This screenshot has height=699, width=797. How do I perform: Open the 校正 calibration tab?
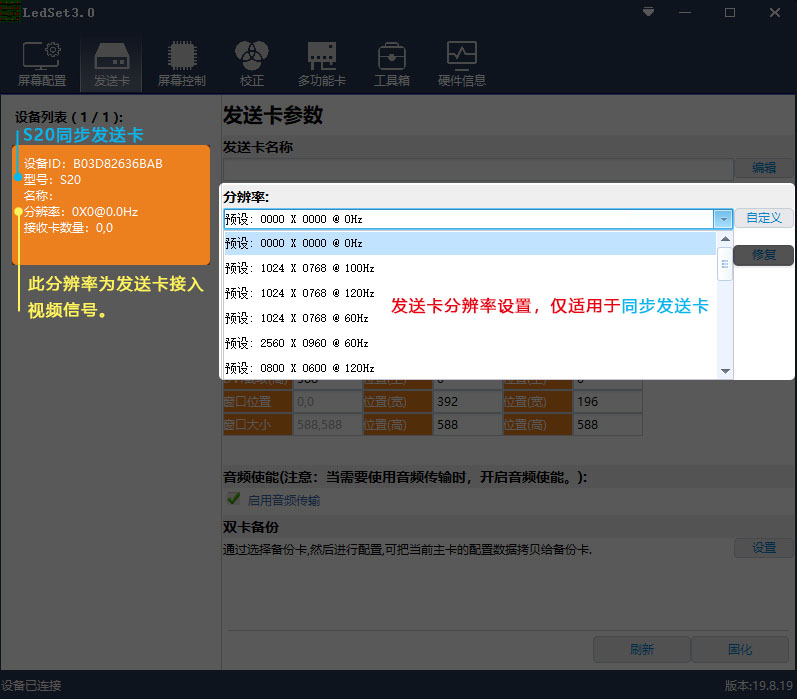pyautogui.click(x=252, y=65)
